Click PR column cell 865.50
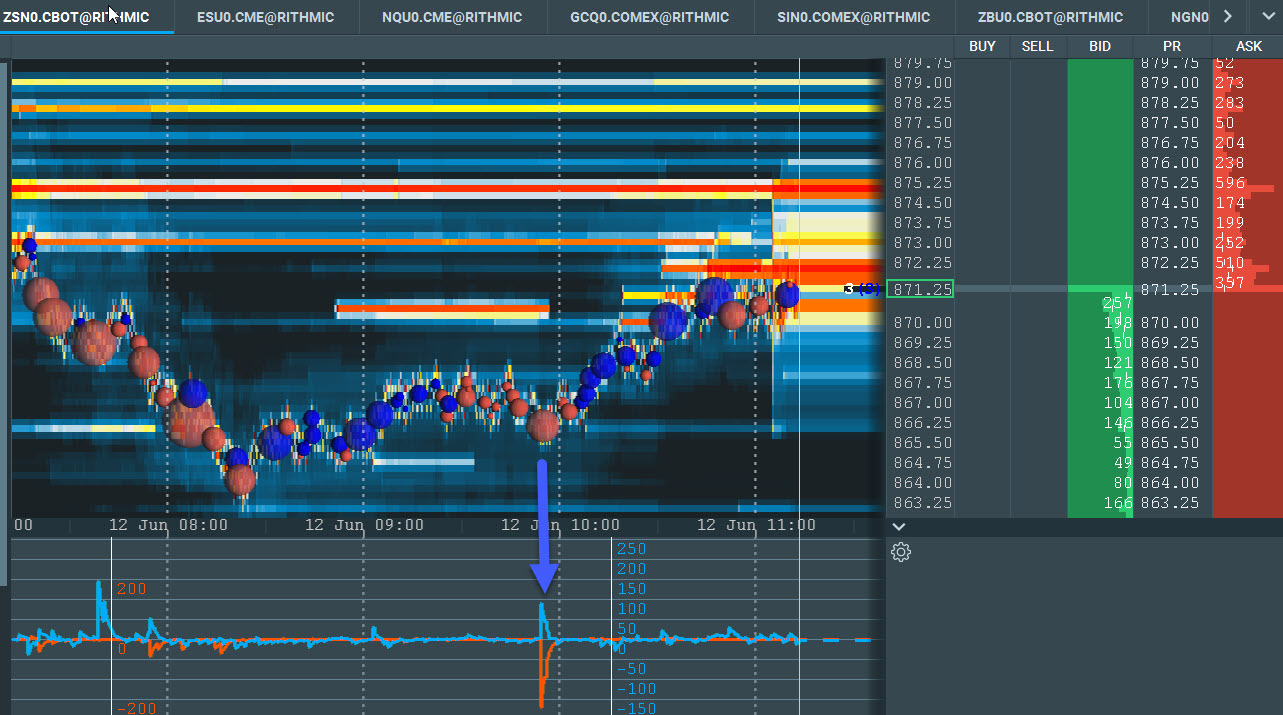This screenshot has height=715, width=1283. point(1169,443)
